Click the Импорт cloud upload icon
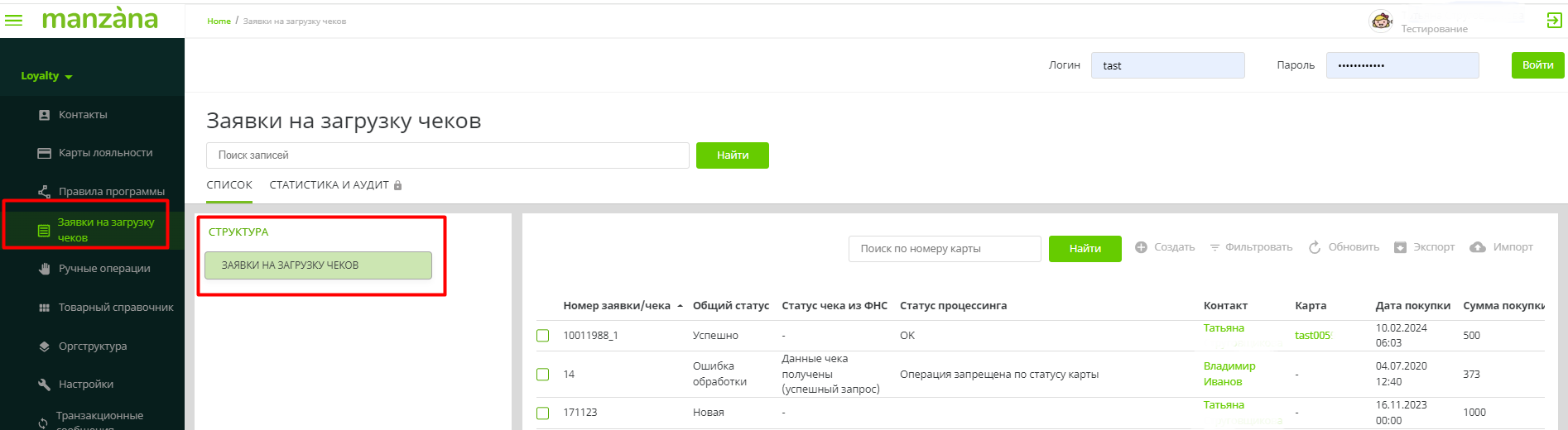 (x=1478, y=247)
